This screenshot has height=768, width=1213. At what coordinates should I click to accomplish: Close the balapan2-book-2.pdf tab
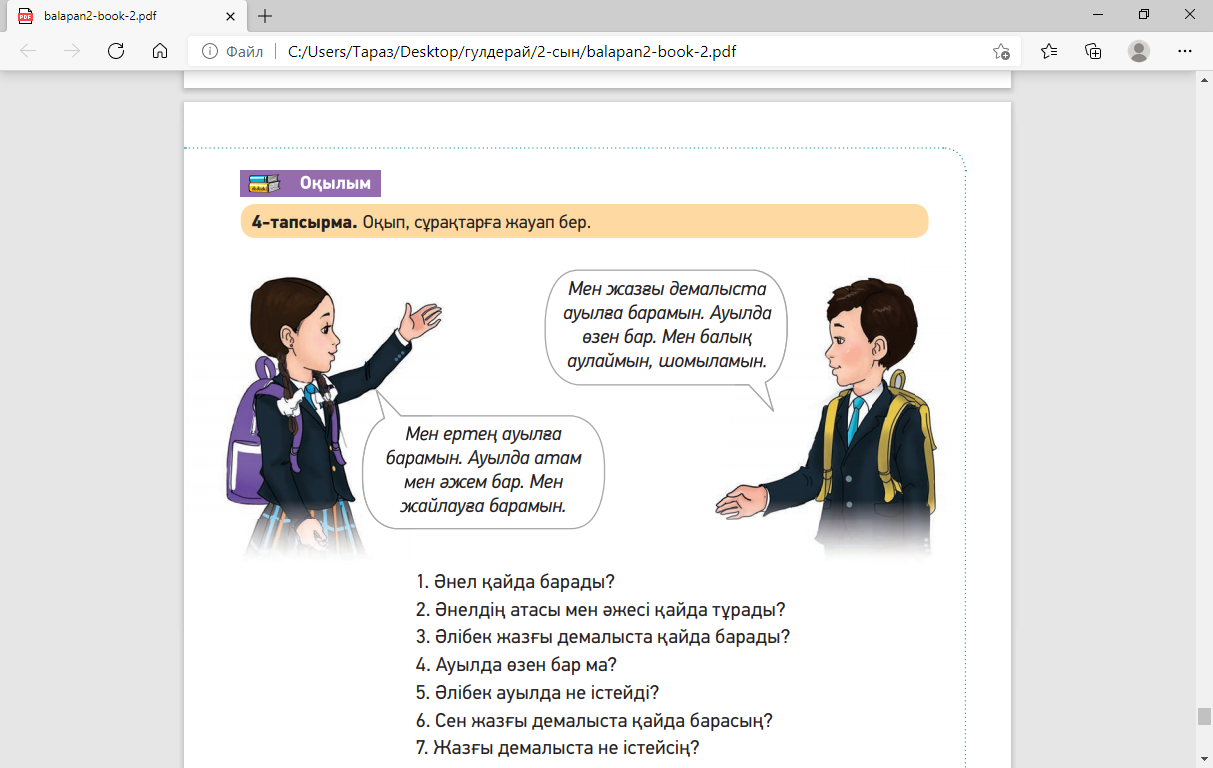pos(232,16)
